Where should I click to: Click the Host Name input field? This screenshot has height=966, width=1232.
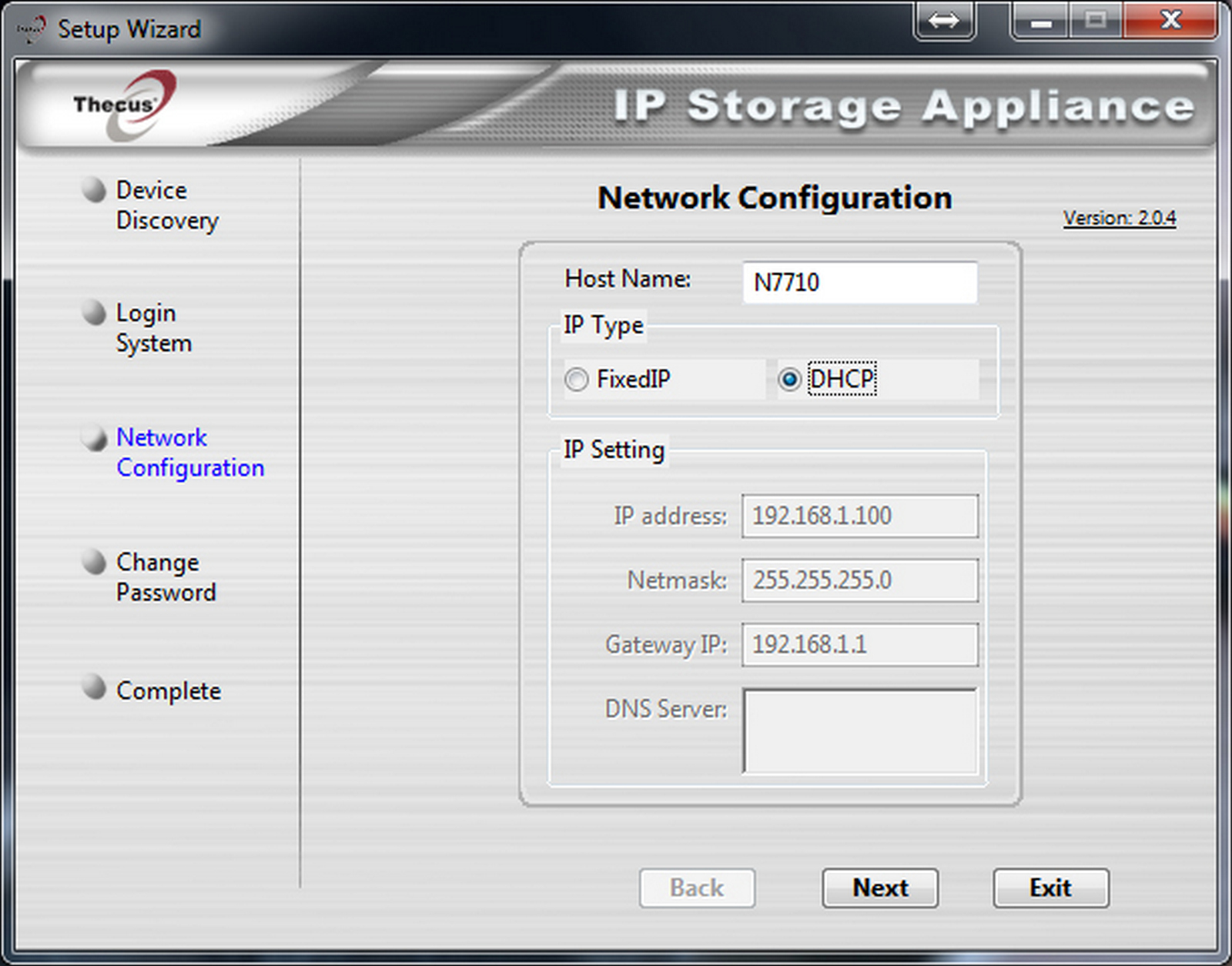click(x=859, y=282)
